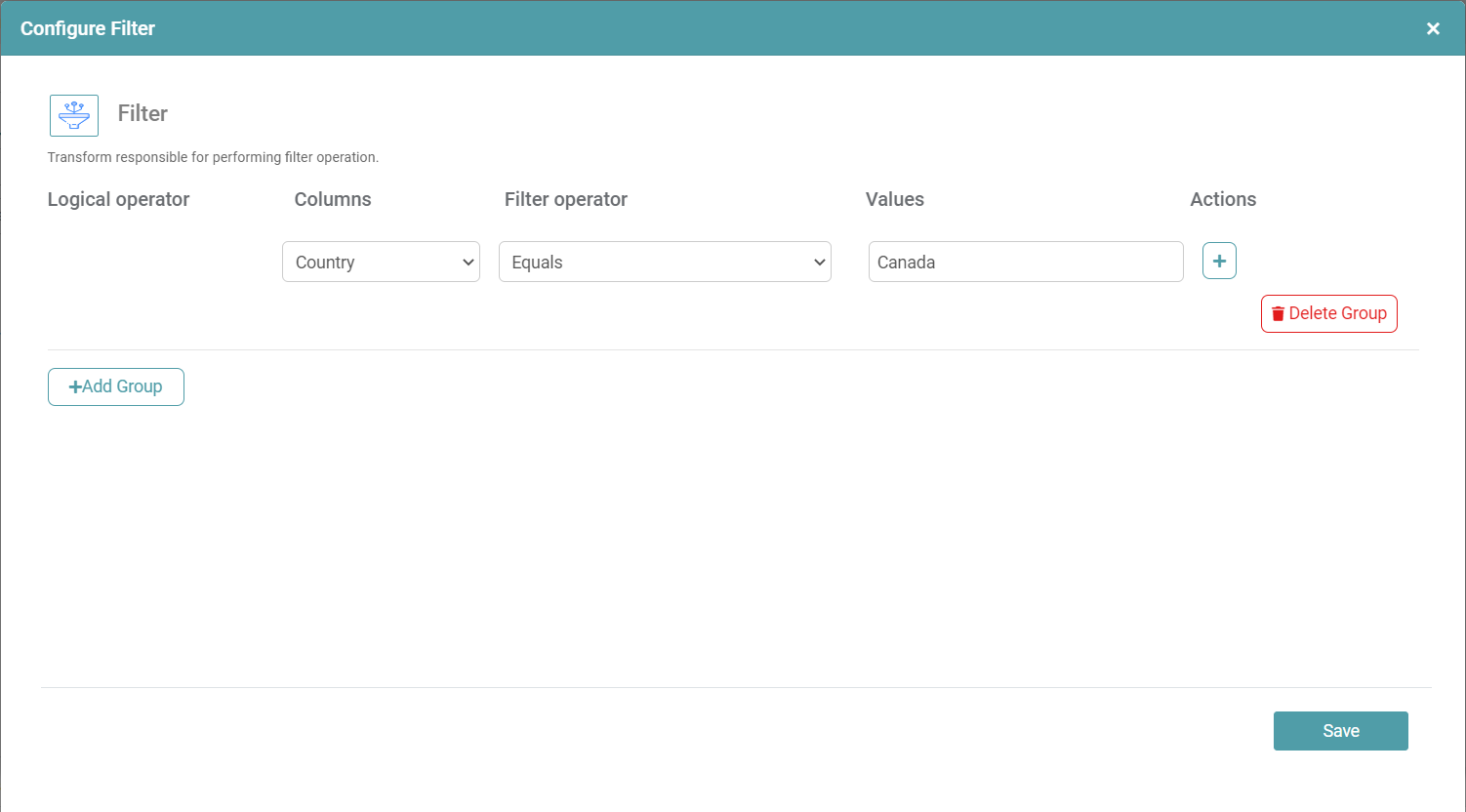Click the chevron arrow on Equals select

819,262
